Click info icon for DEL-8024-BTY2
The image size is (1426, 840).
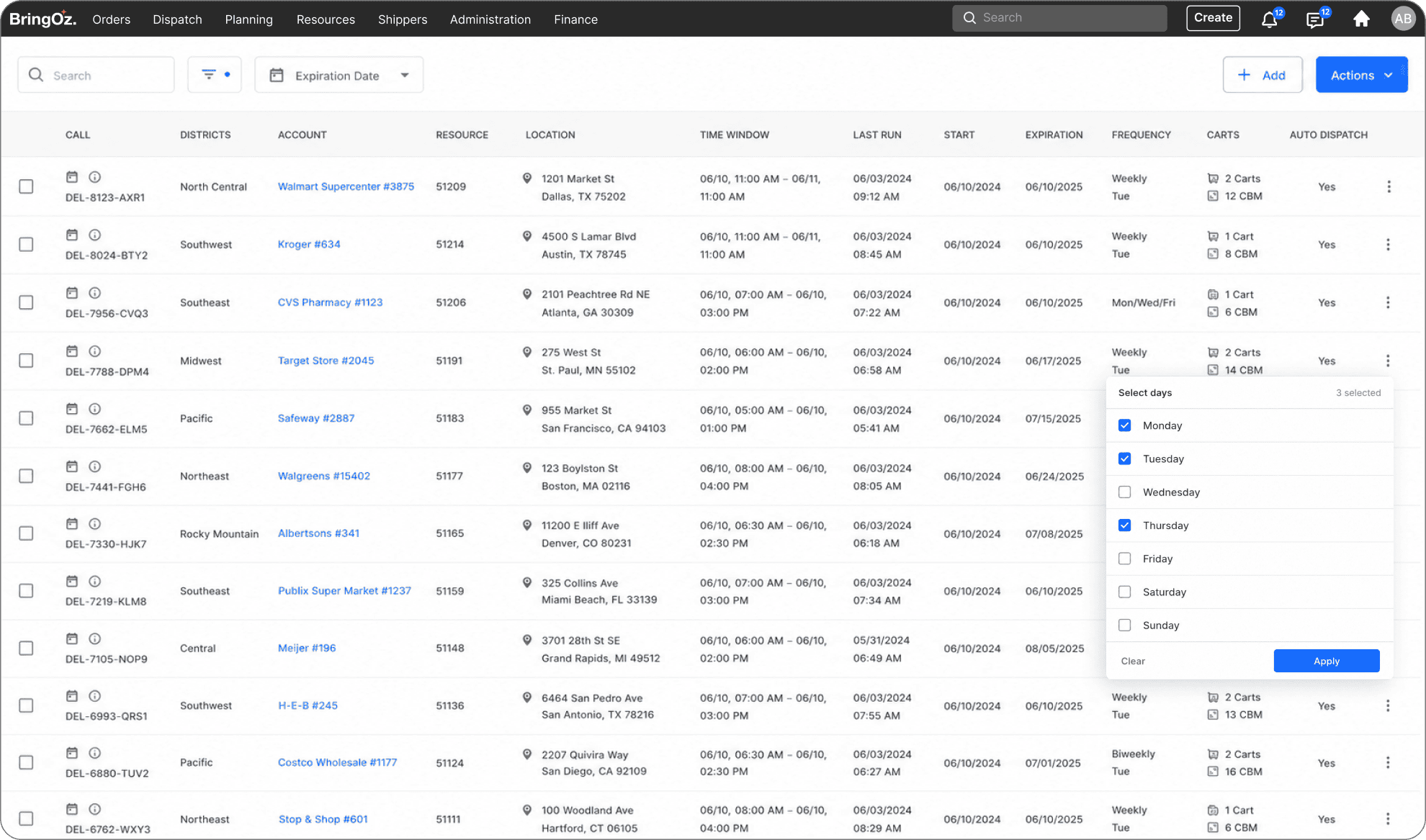94,235
